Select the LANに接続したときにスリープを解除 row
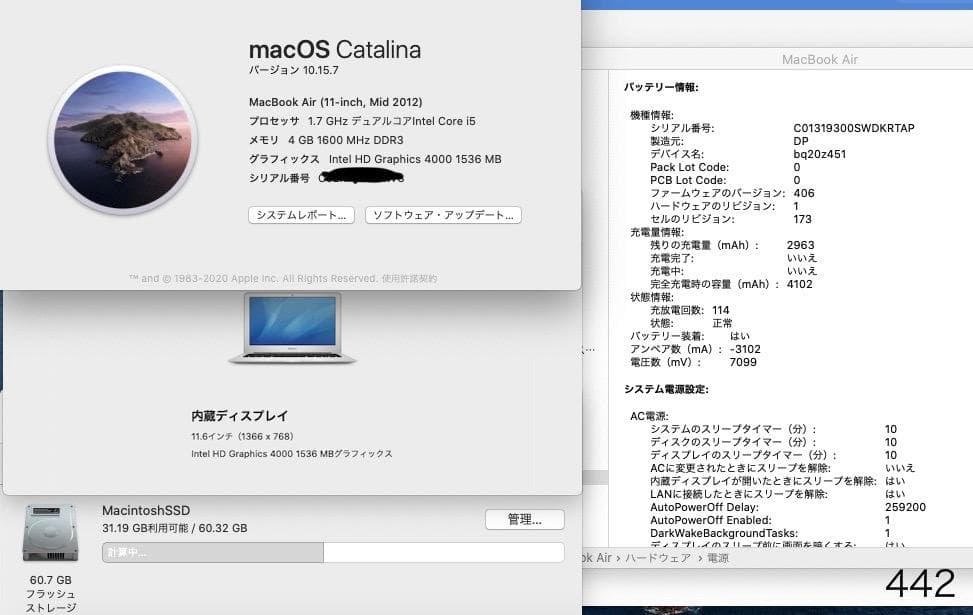Image resolution: width=973 pixels, height=615 pixels. tap(778, 494)
